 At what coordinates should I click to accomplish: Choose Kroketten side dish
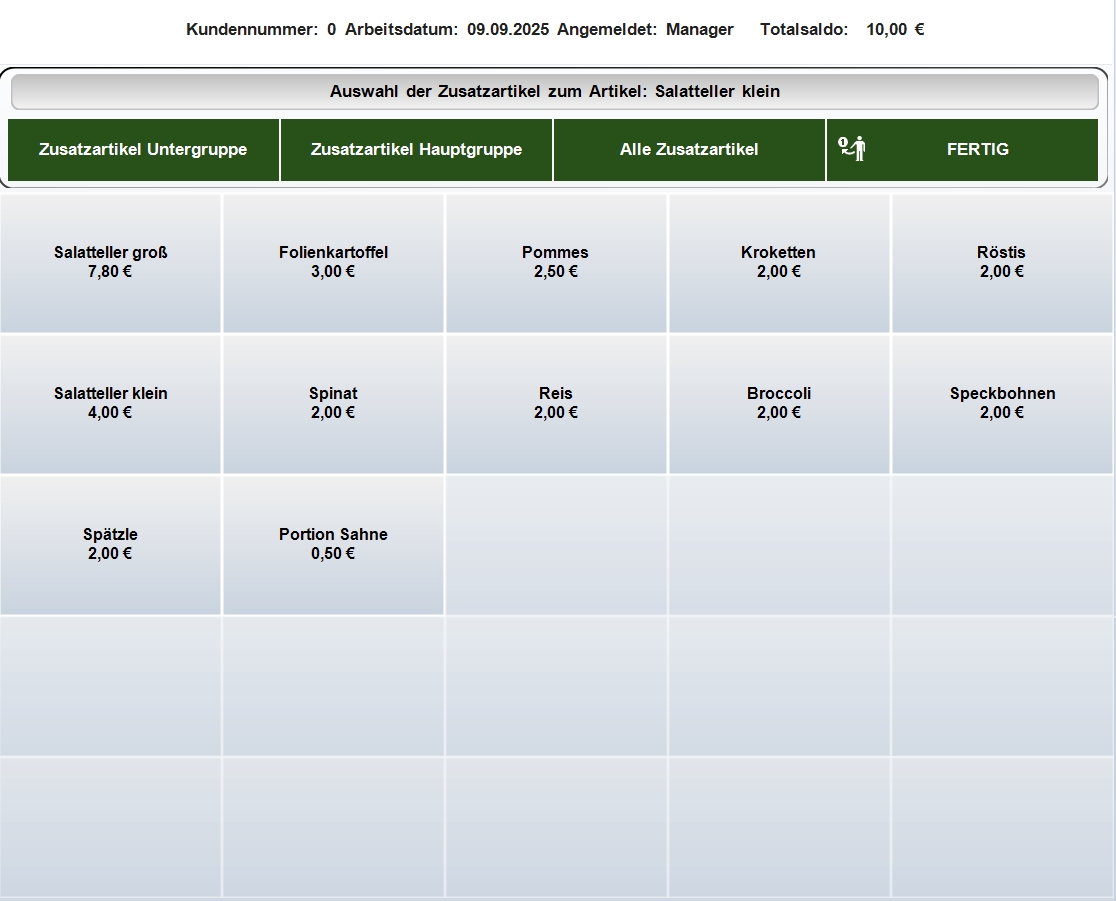[x=779, y=263]
